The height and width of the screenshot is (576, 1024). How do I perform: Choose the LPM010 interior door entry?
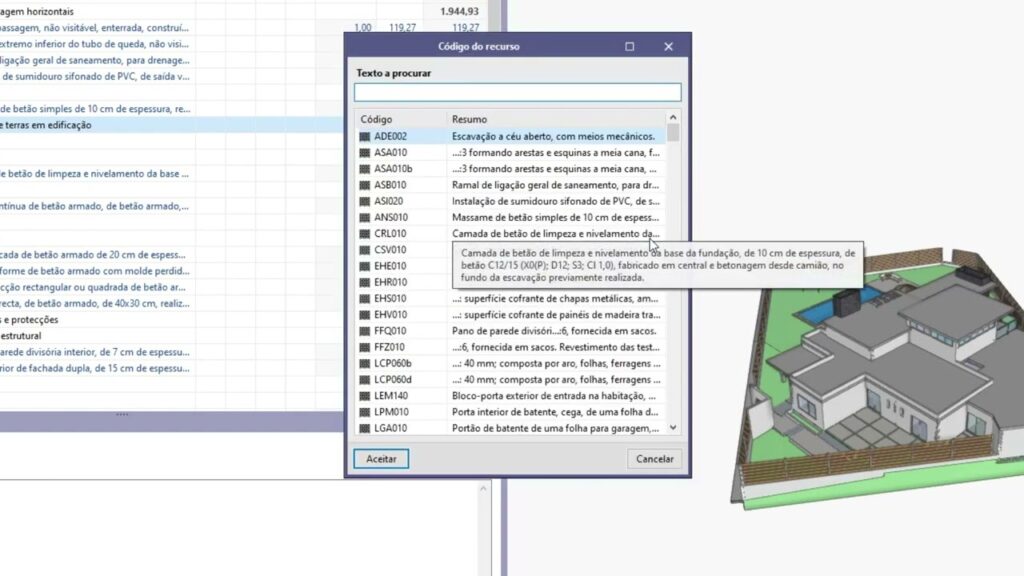555,412
